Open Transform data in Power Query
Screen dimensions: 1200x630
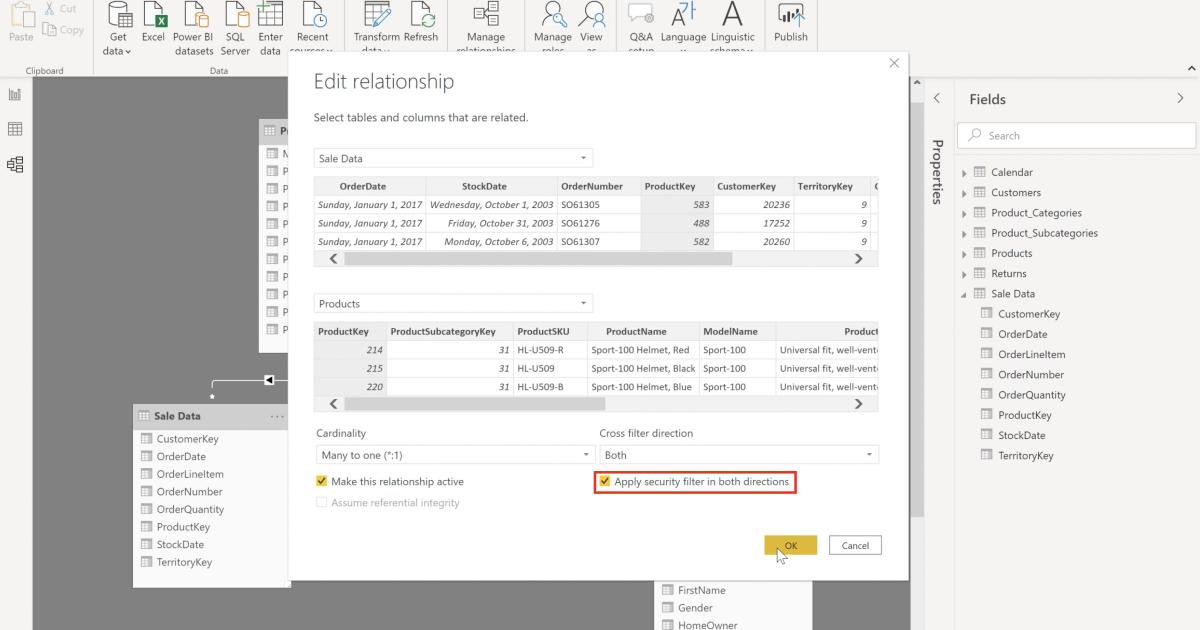pyautogui.click(x=377, y=25)
